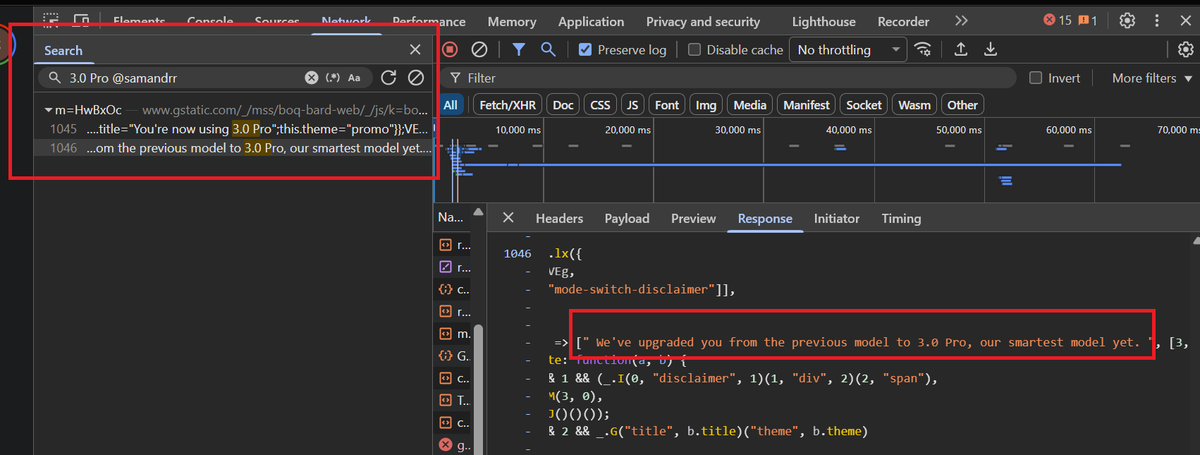Filter requests by CSS type
This screenshot has height=455, width=1200.
[x=600, y=105]
